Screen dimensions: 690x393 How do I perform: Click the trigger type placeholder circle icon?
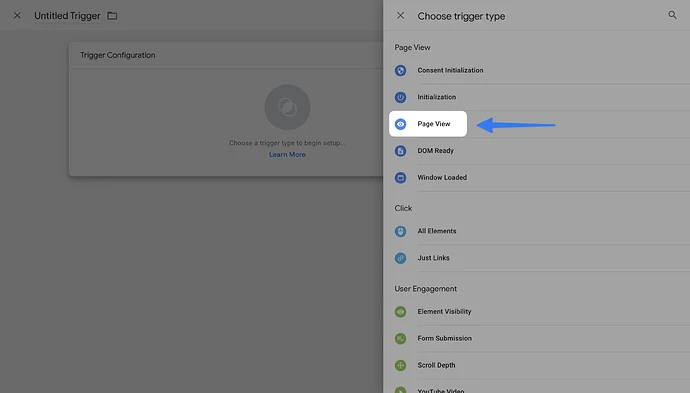point(287,107)
